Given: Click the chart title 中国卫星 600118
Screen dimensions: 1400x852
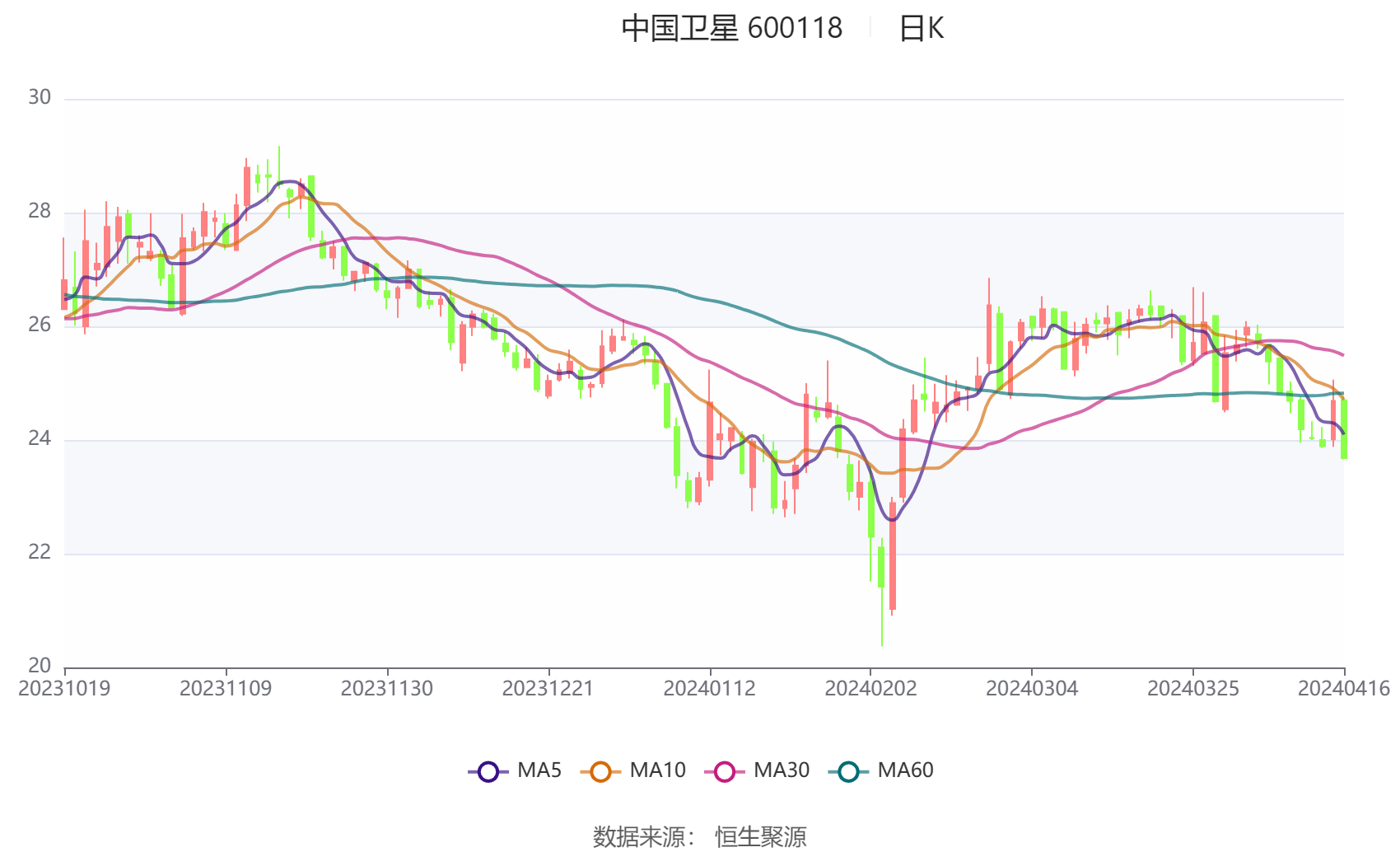Looking at the screenshot, I should coord(731,29).
